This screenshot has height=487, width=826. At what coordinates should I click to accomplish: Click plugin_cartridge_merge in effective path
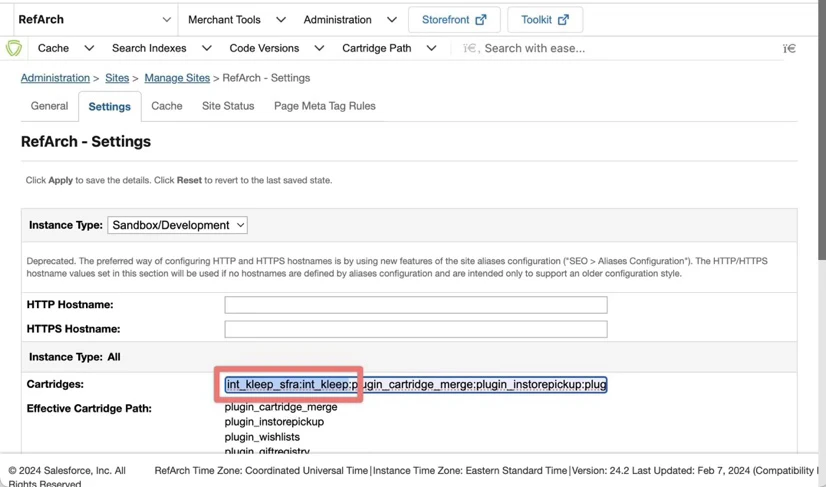point(281,407)
